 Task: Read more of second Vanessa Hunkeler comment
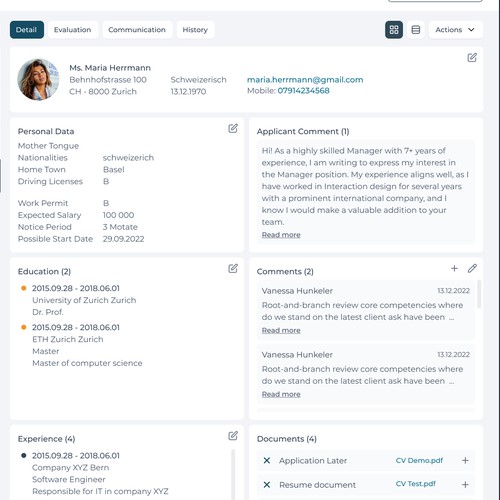click(281, 394)
